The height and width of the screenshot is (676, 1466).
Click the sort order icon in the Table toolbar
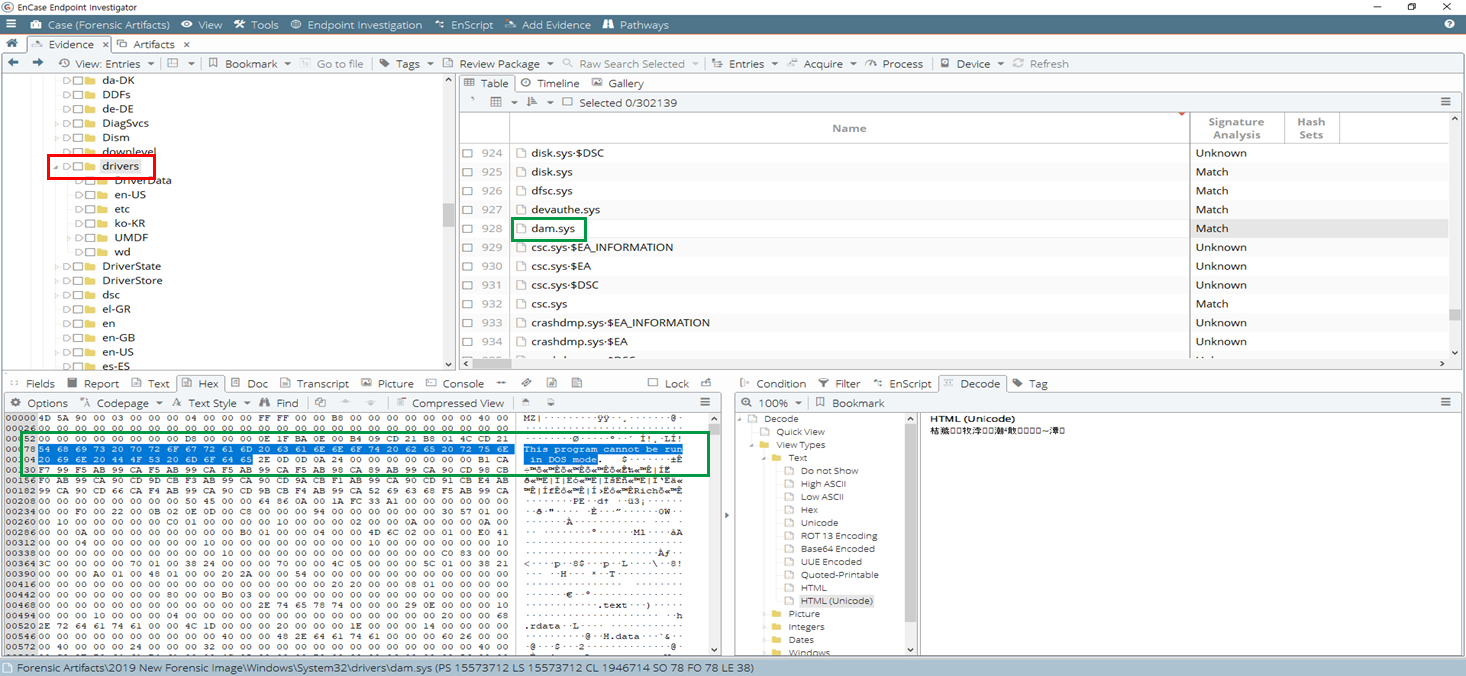pos(532,102)
